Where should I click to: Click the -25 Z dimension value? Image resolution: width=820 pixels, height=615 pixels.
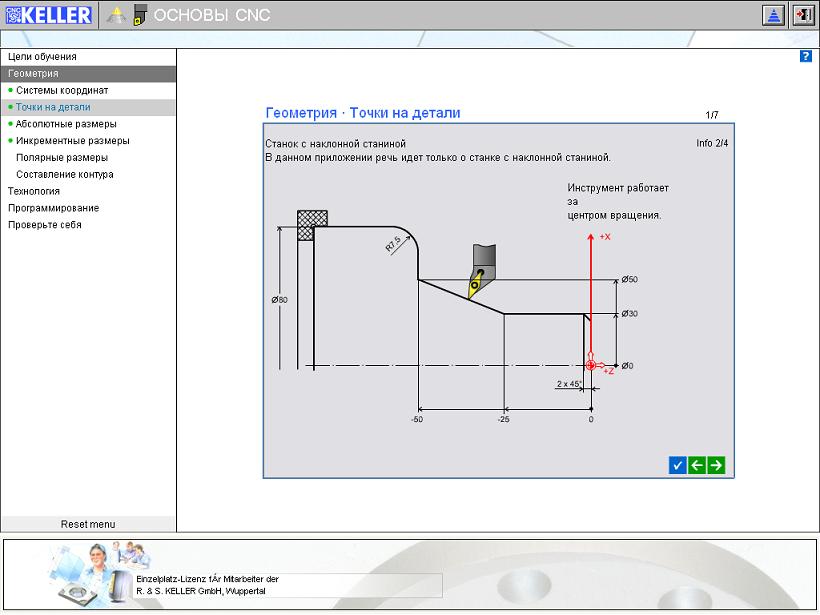pyautogui.click(x=503, y=419)
